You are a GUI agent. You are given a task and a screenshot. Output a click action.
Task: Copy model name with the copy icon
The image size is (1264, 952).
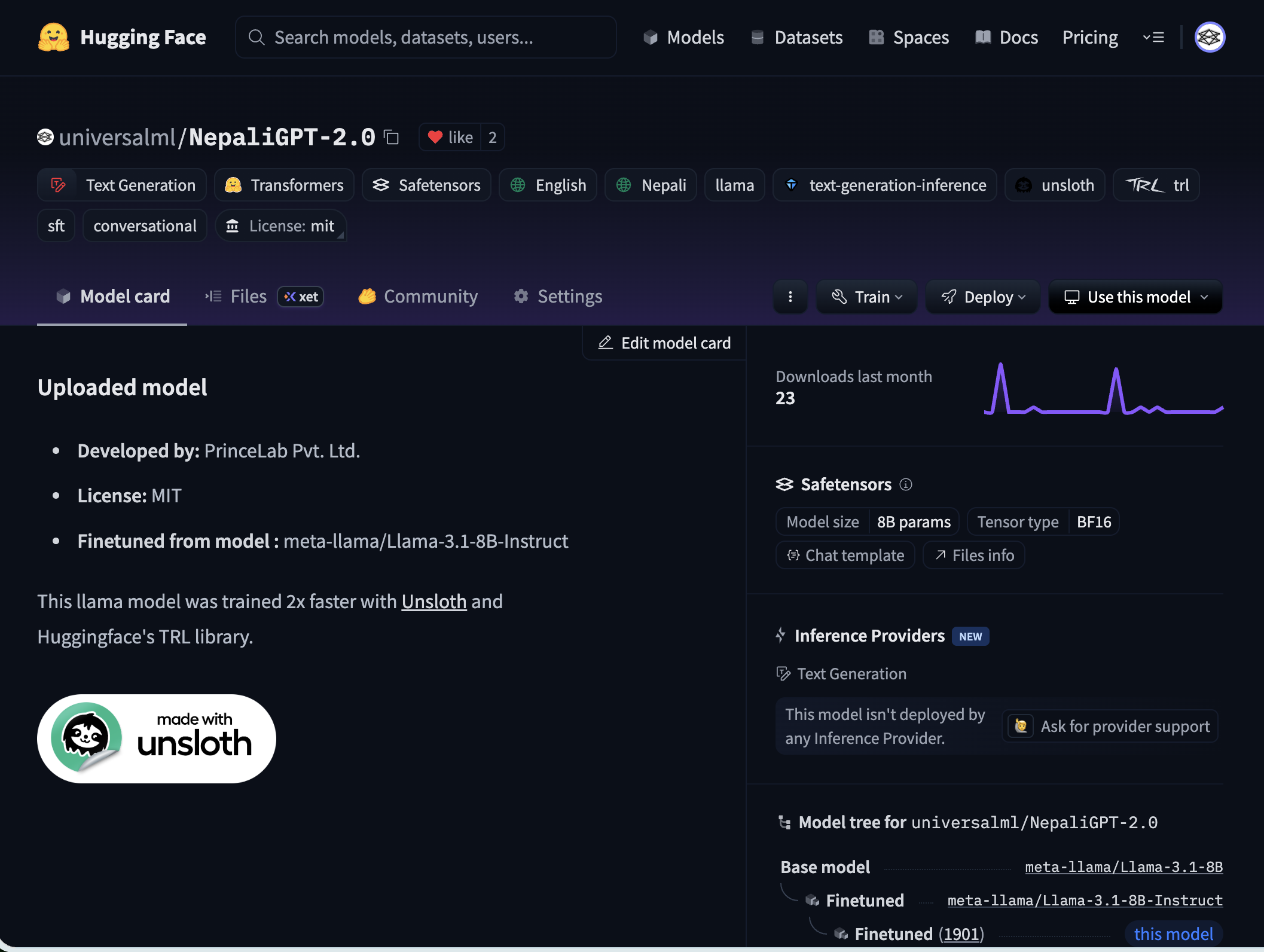tap(391, 138)
